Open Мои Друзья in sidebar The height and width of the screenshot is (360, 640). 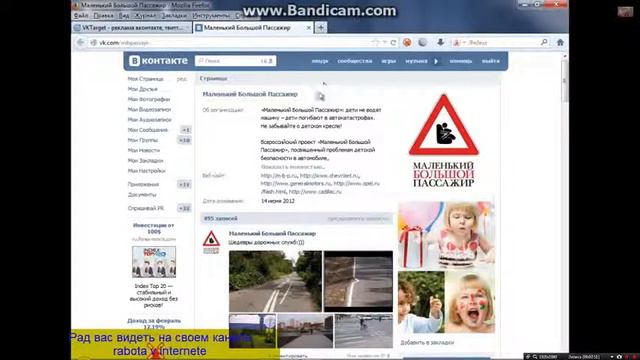pyautogui.click(x=142, y=89)
